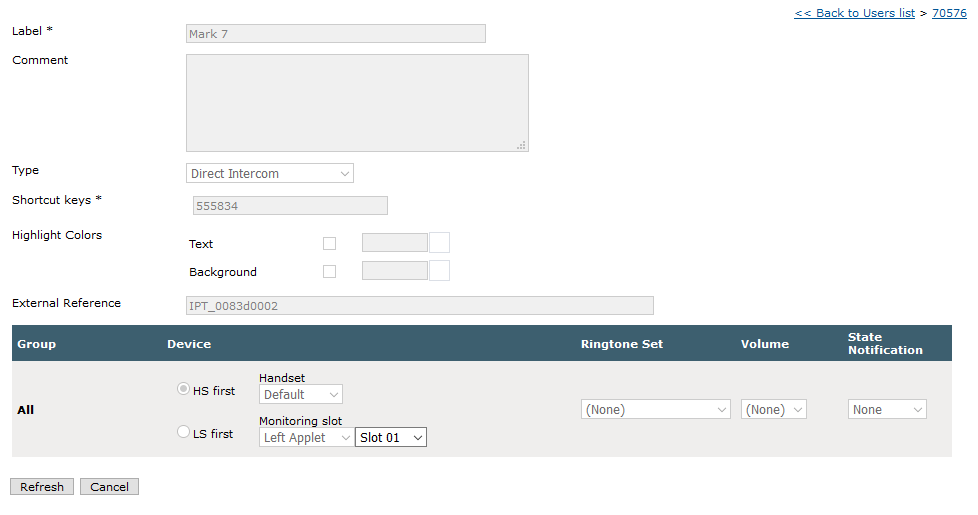
Task: Open the Handset Default dropdown
Action: (x=301, y=394)
